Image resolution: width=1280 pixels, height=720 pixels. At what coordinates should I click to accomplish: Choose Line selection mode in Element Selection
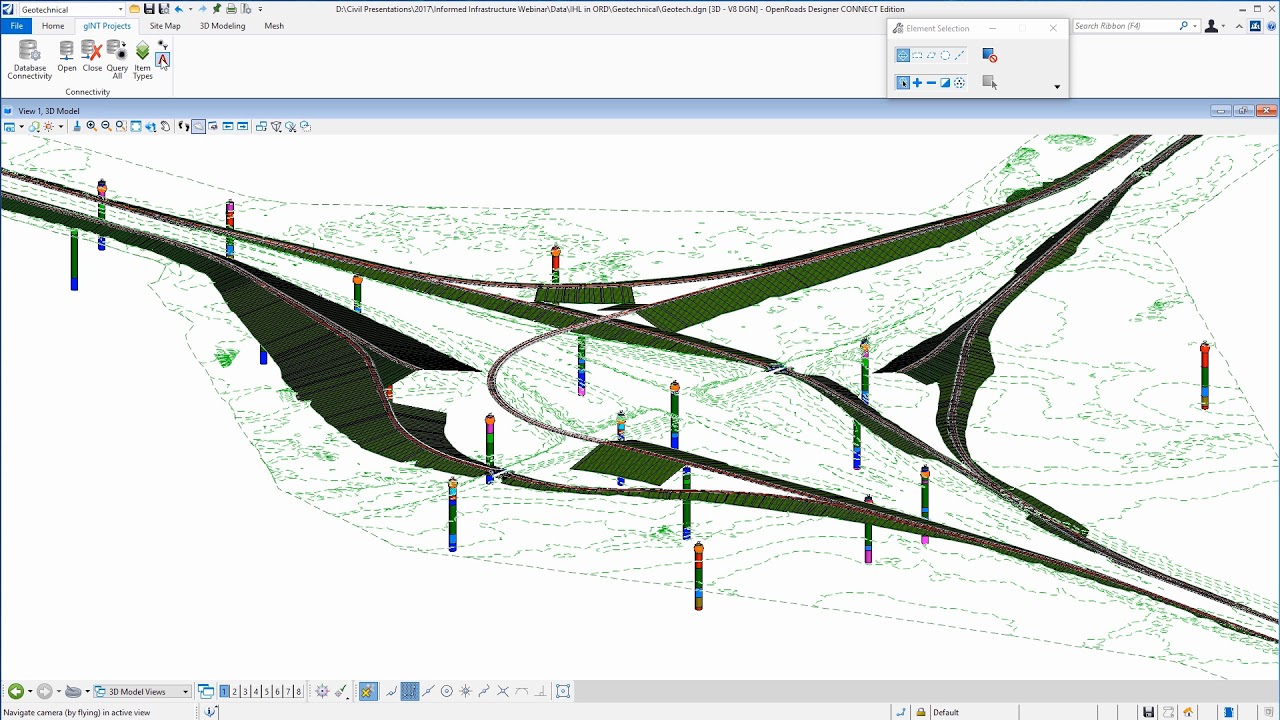pyautogui.click(x=959, y=56)
